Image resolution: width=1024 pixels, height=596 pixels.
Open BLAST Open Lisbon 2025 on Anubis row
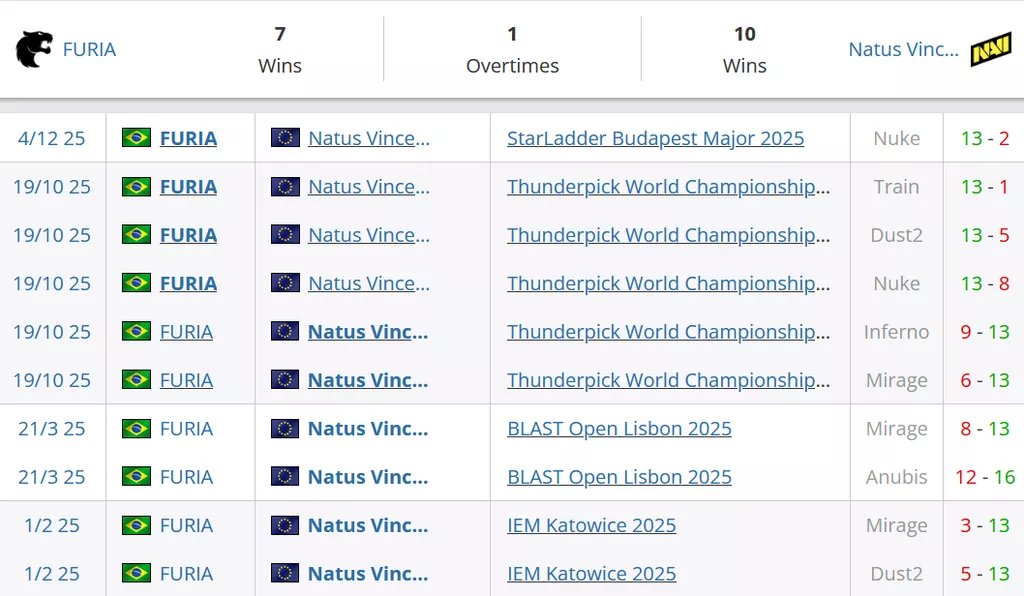click(619, 477)
